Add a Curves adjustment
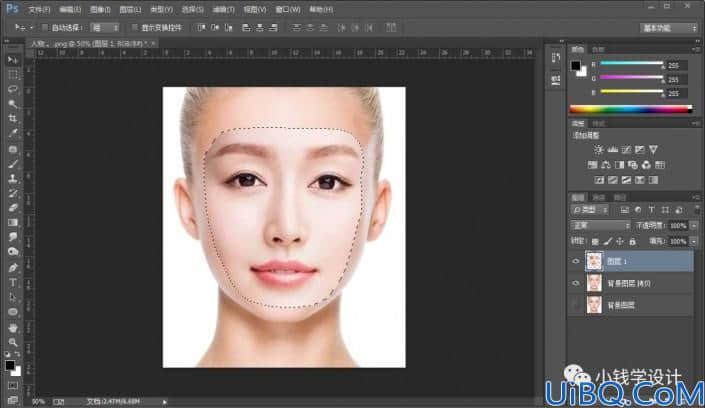 [626, 150]
